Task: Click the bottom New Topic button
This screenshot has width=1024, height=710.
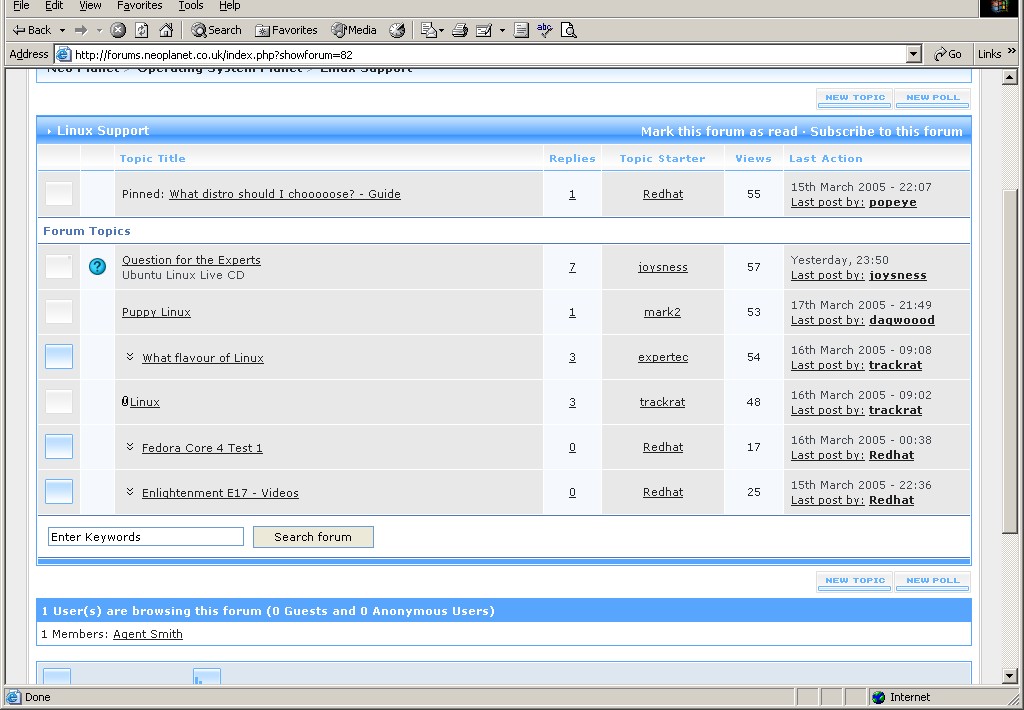Action: (x=854, y=581)
